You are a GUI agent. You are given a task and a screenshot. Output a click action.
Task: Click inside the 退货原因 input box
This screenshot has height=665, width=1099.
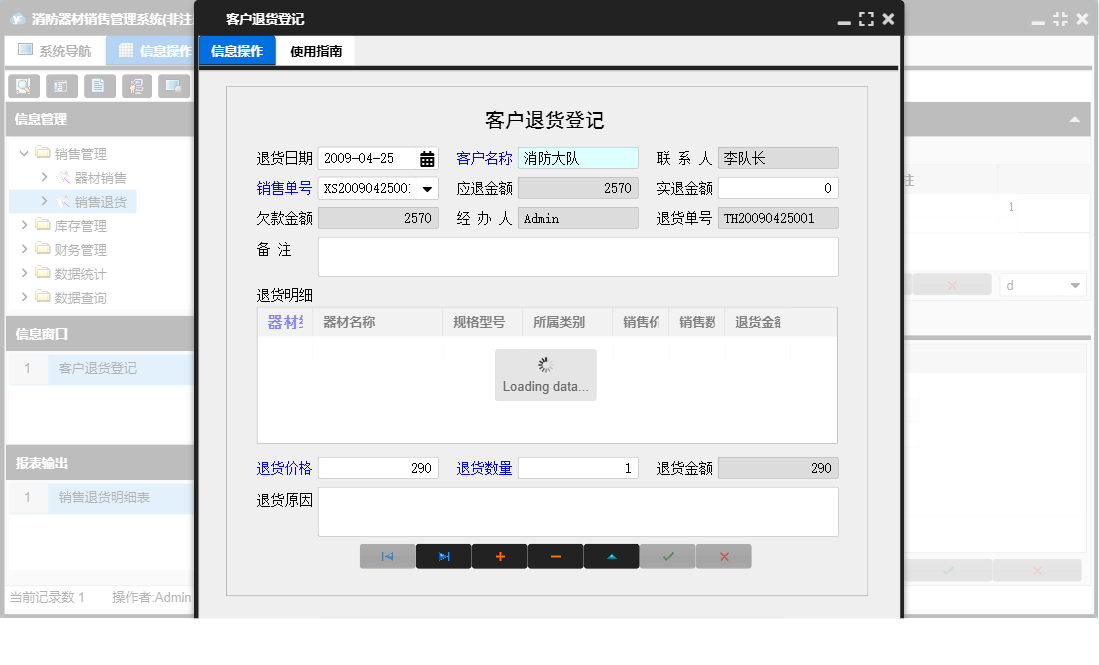578,511
